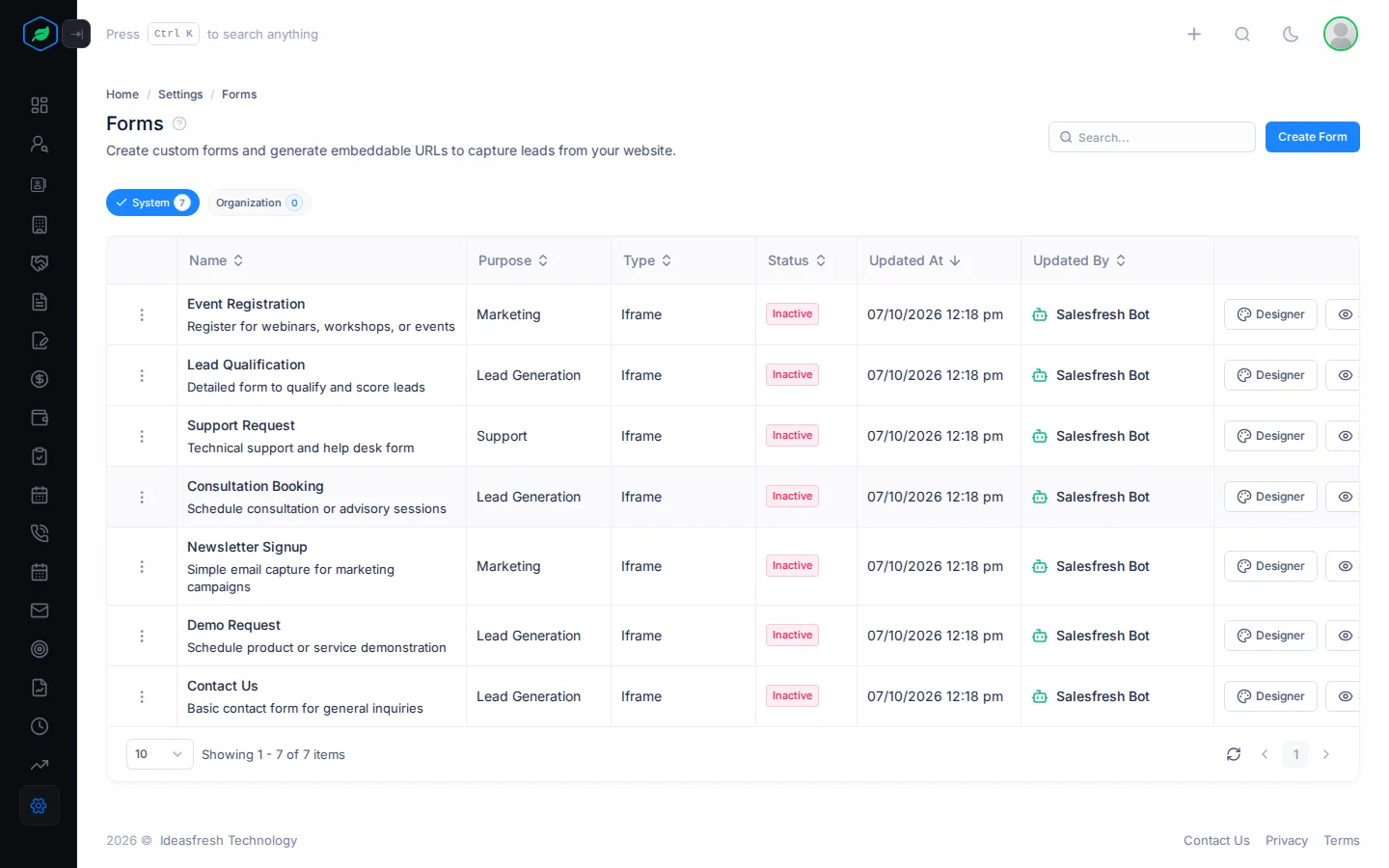
Task: Sort the table by Status column
Action: click(x=797, y=260)
